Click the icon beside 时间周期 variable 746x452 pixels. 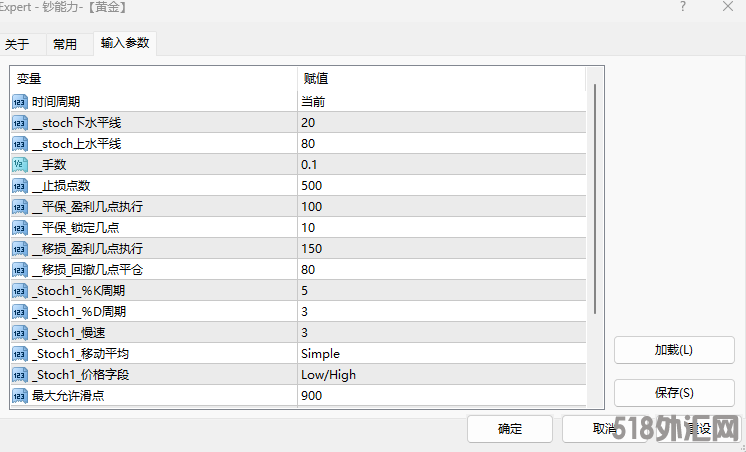point(20,101)
